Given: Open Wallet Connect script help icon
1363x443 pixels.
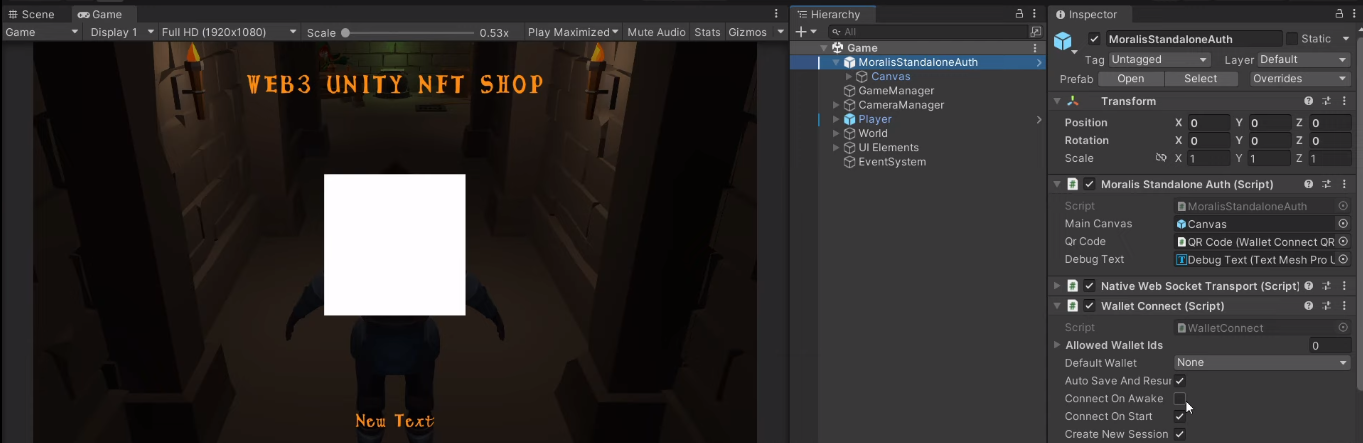Looking at the screenshot, I should click(1309, 306).
